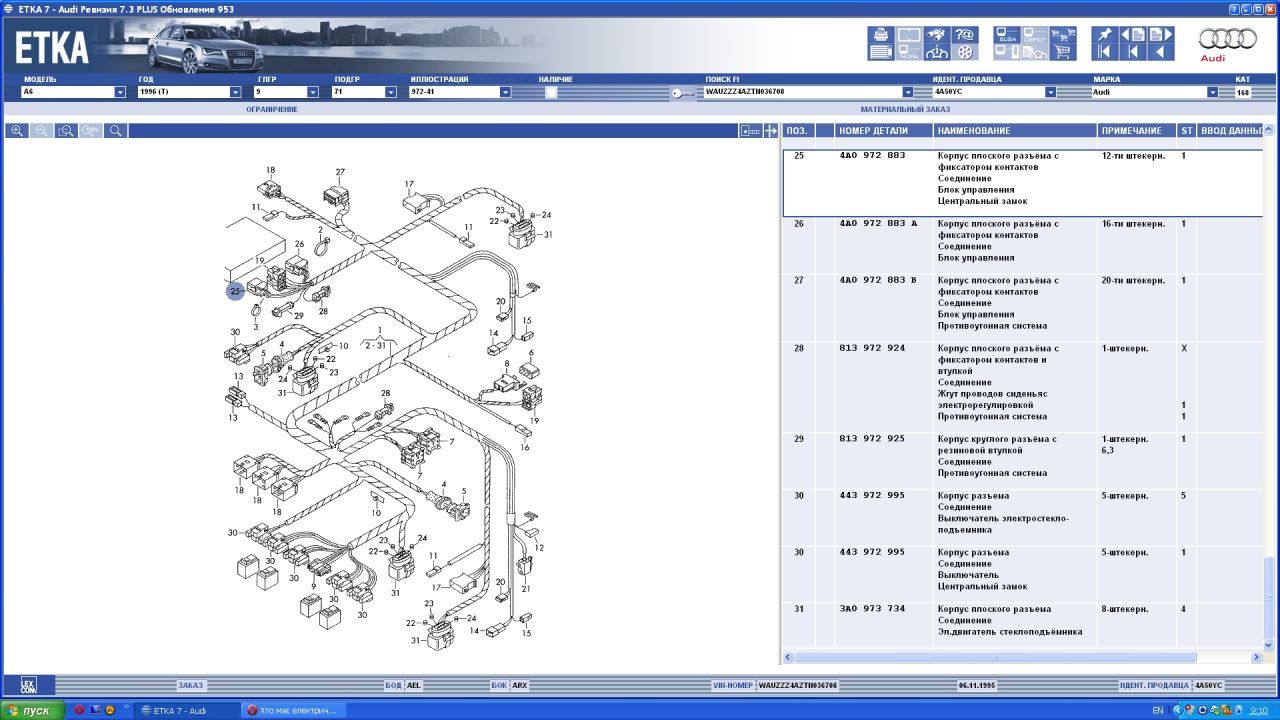Click the key icon next to search field
Screen dimensions: 1280x720
(684, 93)
